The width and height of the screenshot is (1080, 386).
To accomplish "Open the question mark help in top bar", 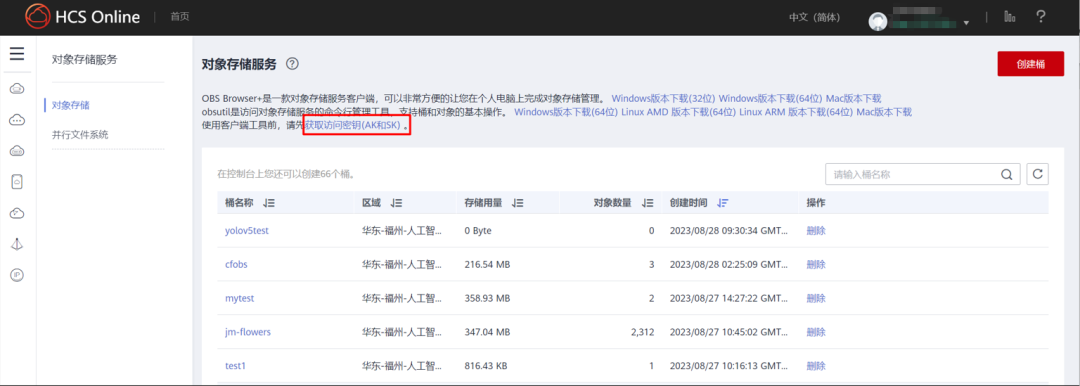I will click(x=1041, y=17).
